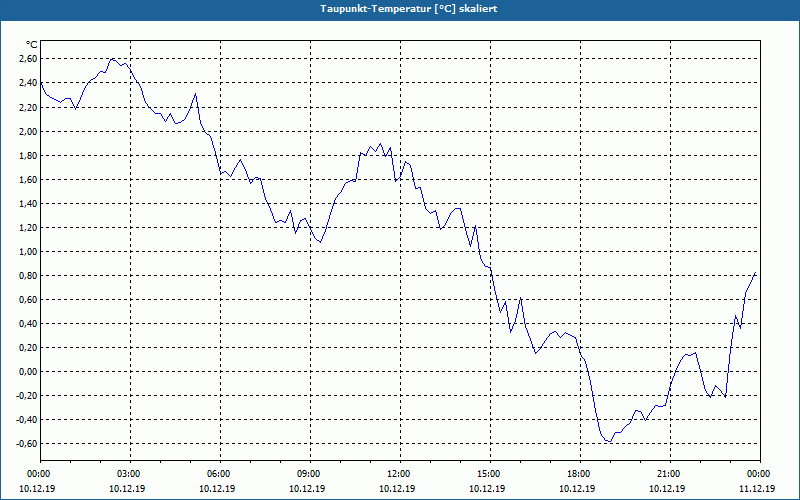The width and height of the screenshot is (800, 500).
Task: Click the '0,20' y-axis label
Action: click(29, 347)
